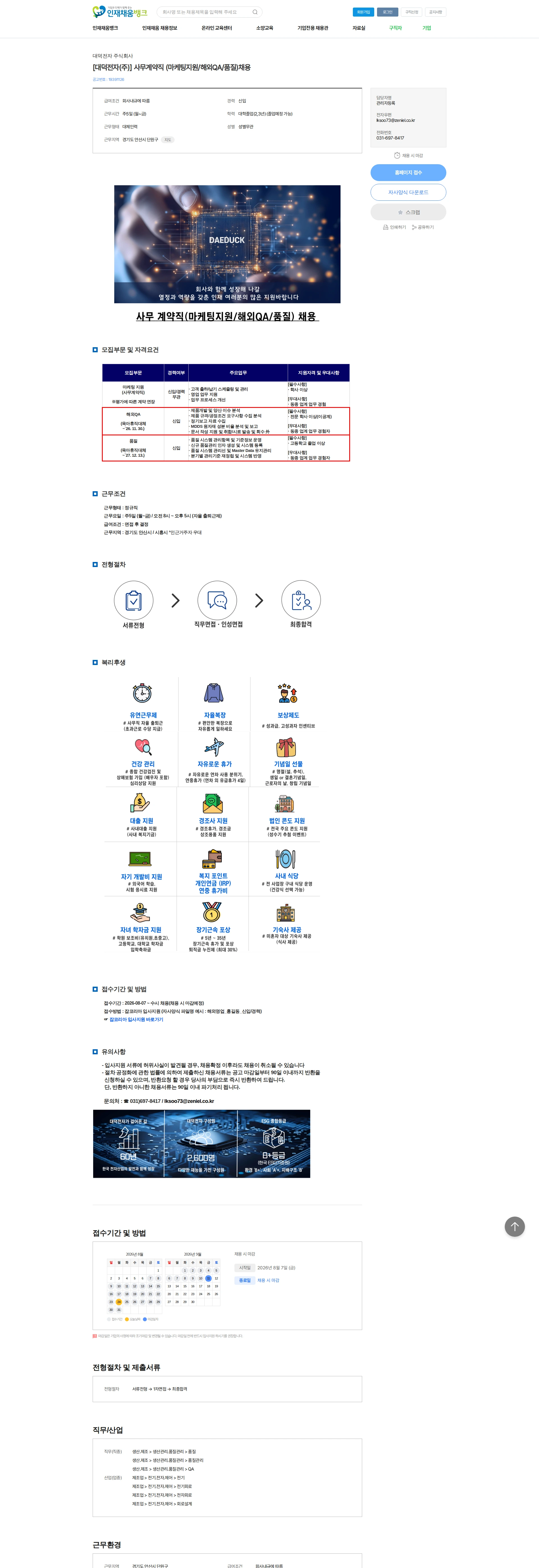Click job number 공고번호 : 19391126
The image size is (539, 1568).
click(108, 80)
